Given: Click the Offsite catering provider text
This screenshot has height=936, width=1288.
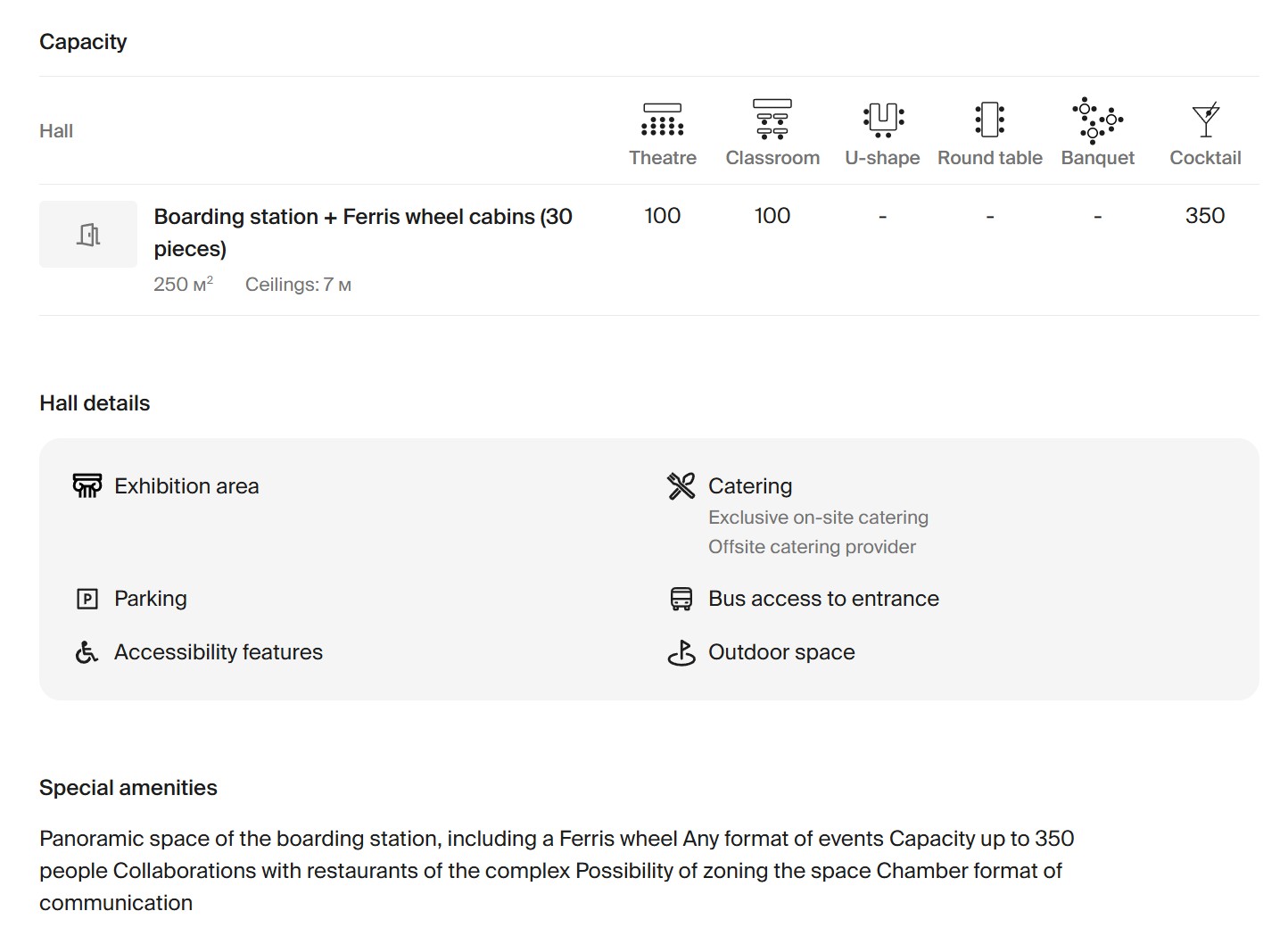Looking at the screenshot, I should tap(812, 547).
